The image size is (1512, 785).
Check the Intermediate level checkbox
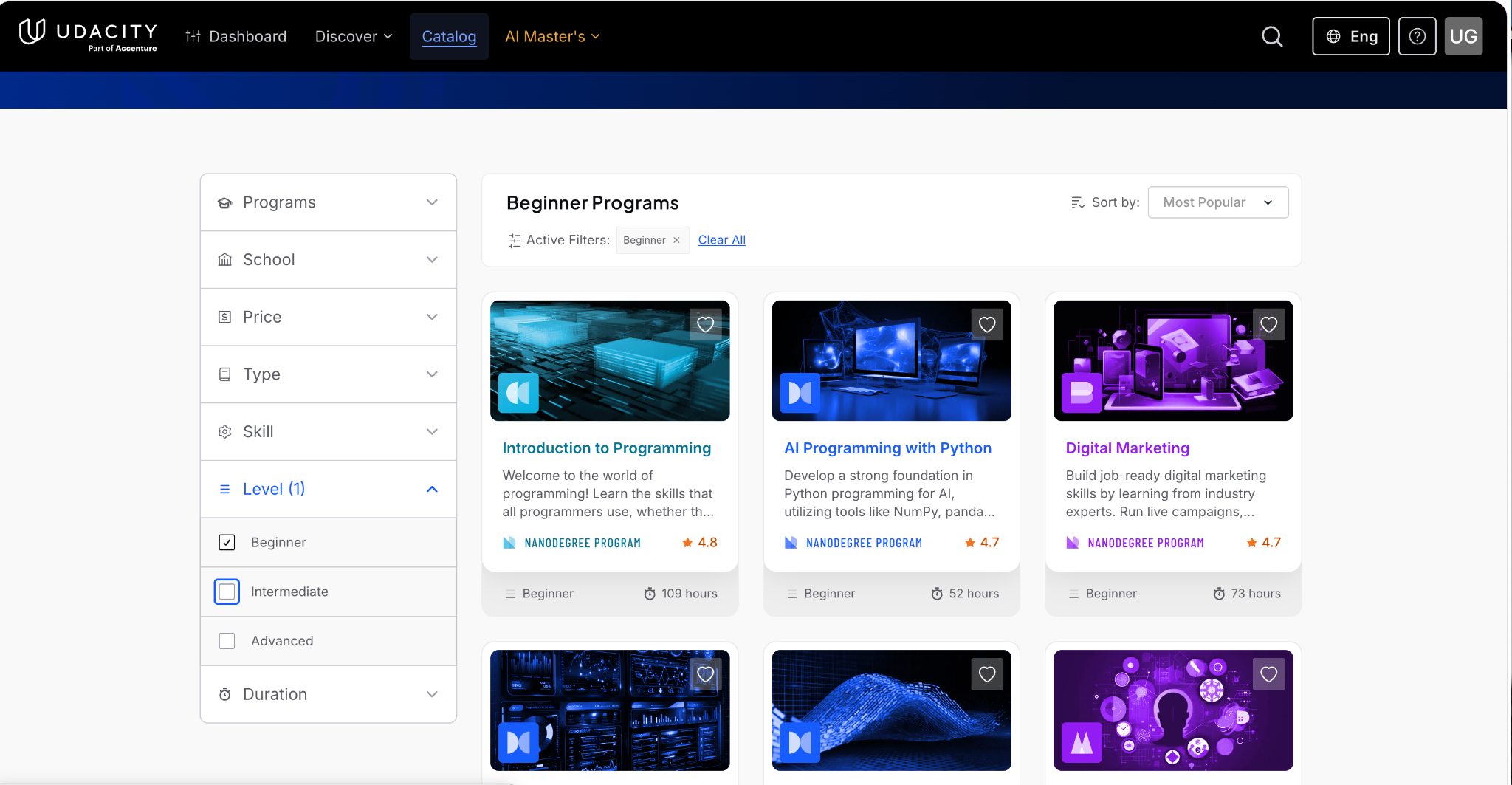[x=227, y=592]
